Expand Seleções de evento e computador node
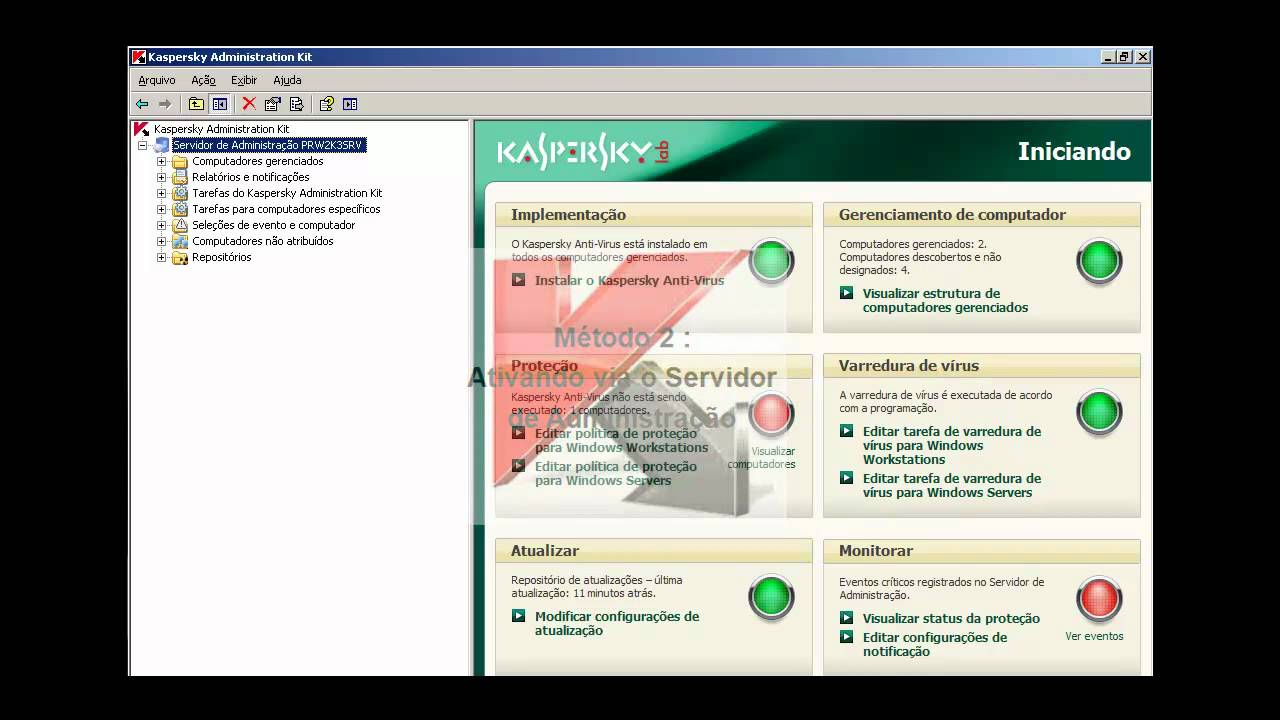The width and height of the screenshot is (1280, 720). click(x=161, y=225)
